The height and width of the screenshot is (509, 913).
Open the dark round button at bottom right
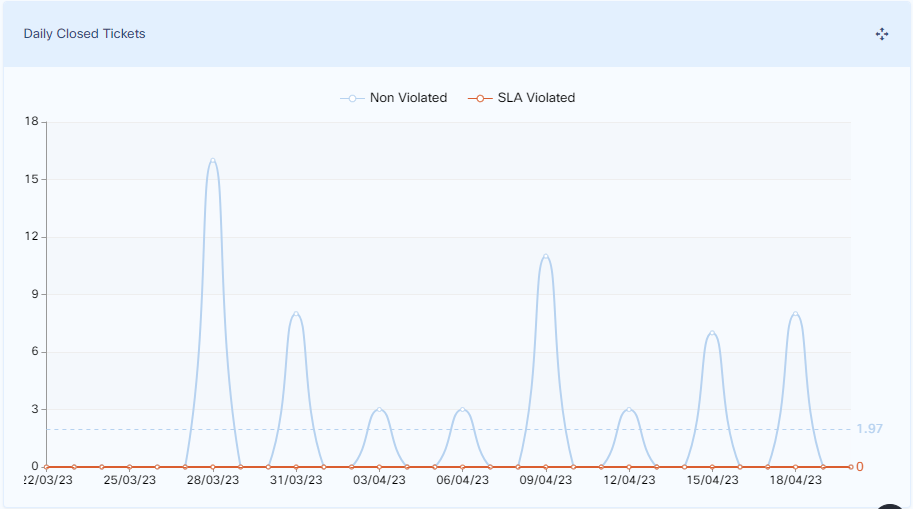(893, 503)
